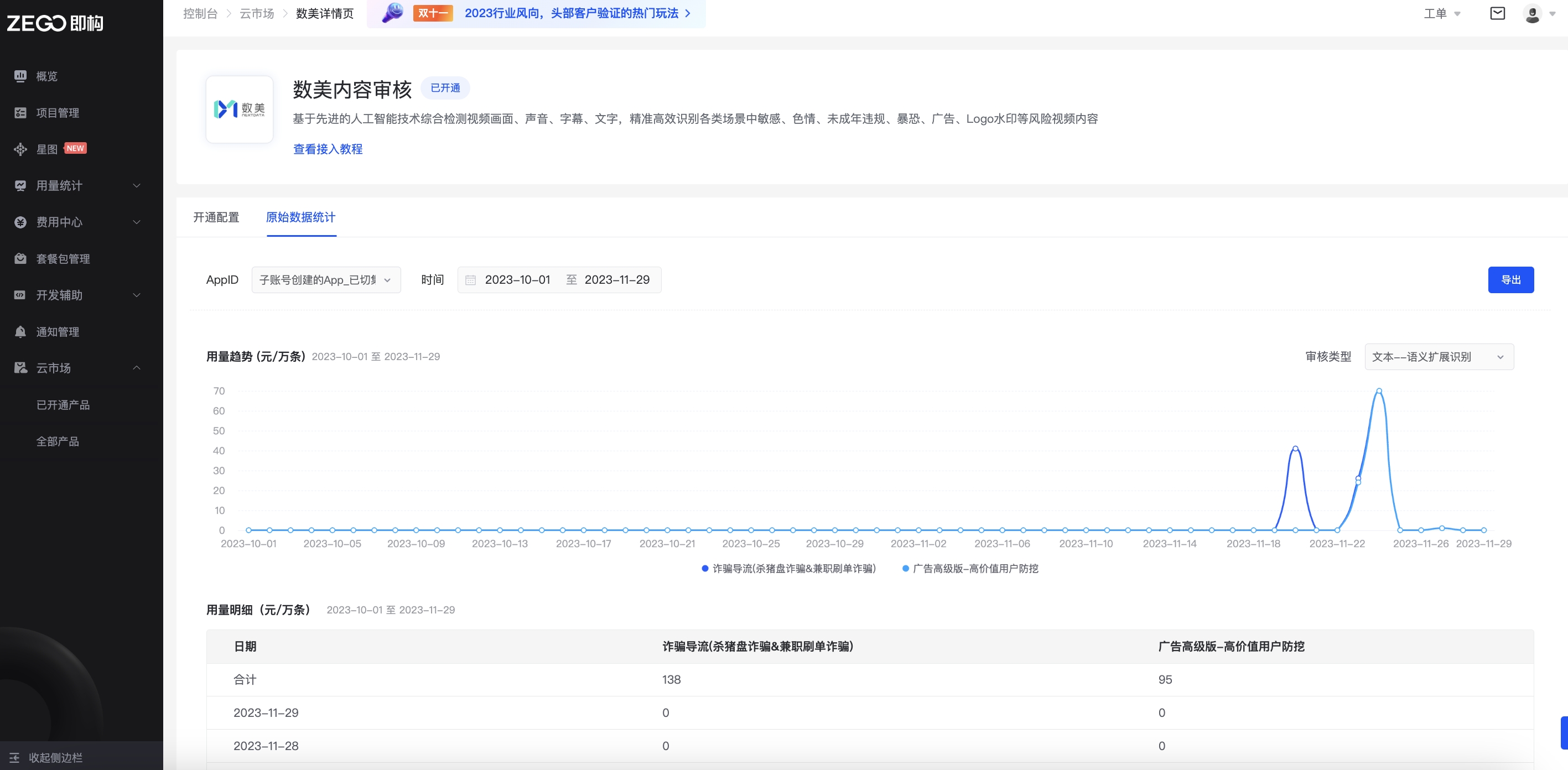Click the mail envelope icon in header
Screen dimensions: 1568x770
click(1497, 13)
